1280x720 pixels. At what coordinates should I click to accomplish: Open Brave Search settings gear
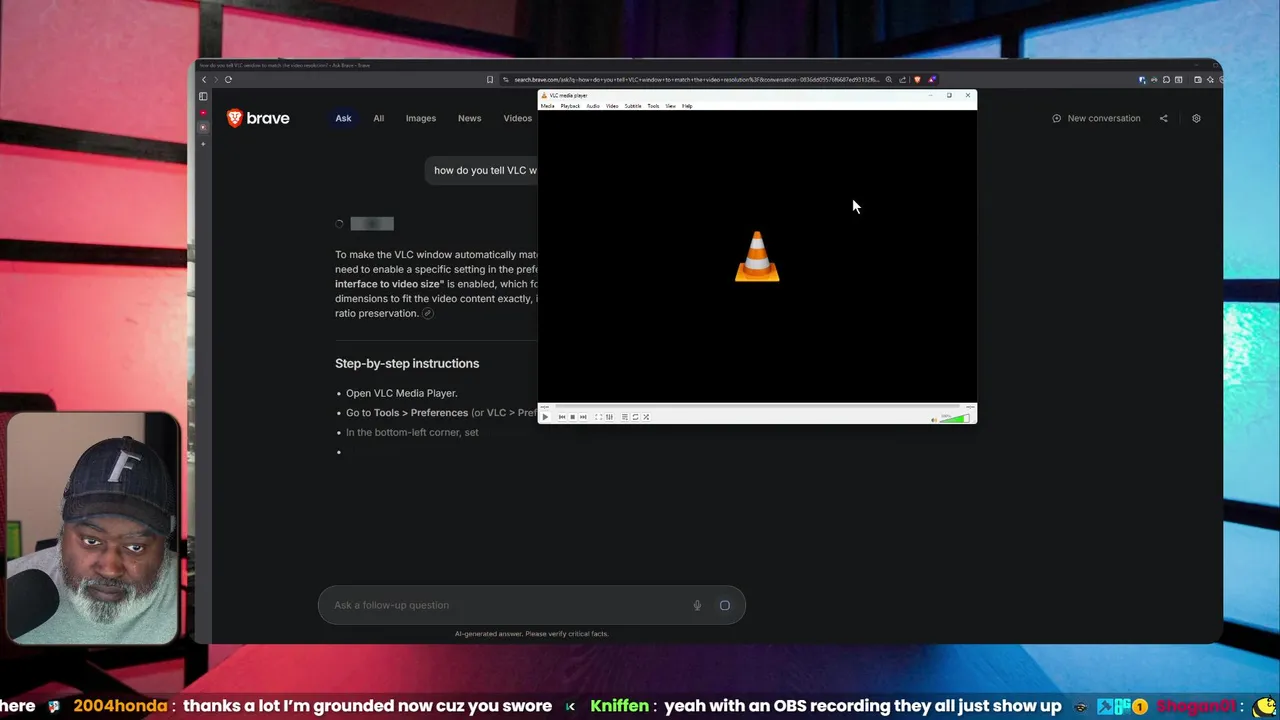[x=1196, y=118]
